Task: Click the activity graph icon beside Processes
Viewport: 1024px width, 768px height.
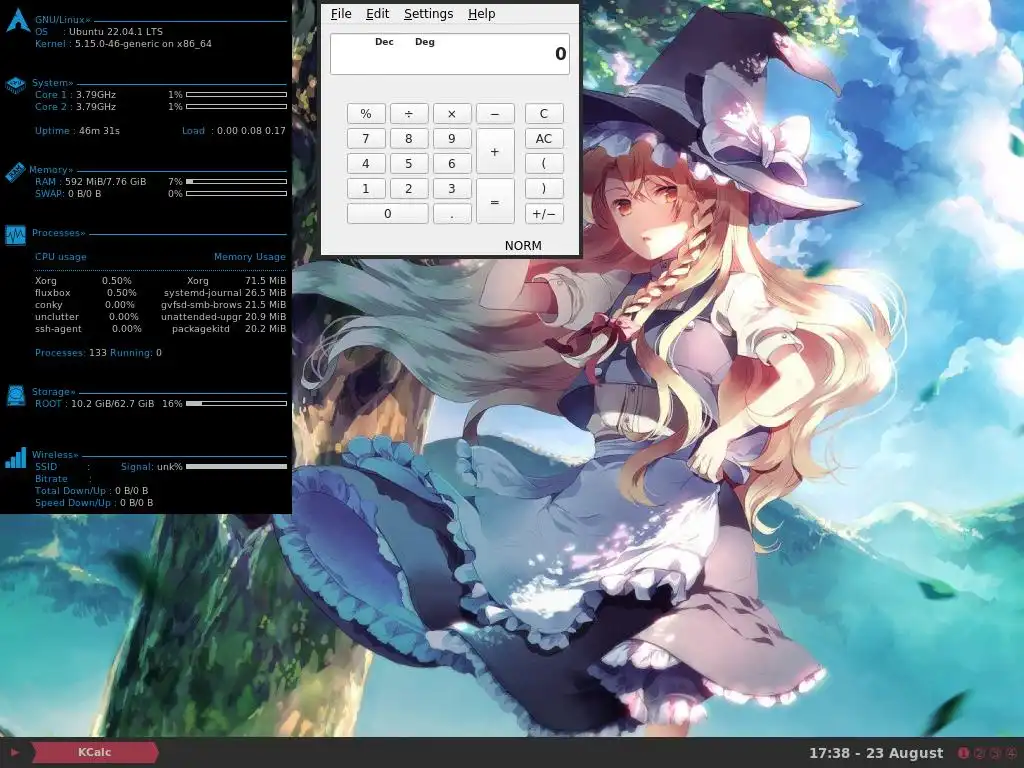Action: tap(15, 235)
